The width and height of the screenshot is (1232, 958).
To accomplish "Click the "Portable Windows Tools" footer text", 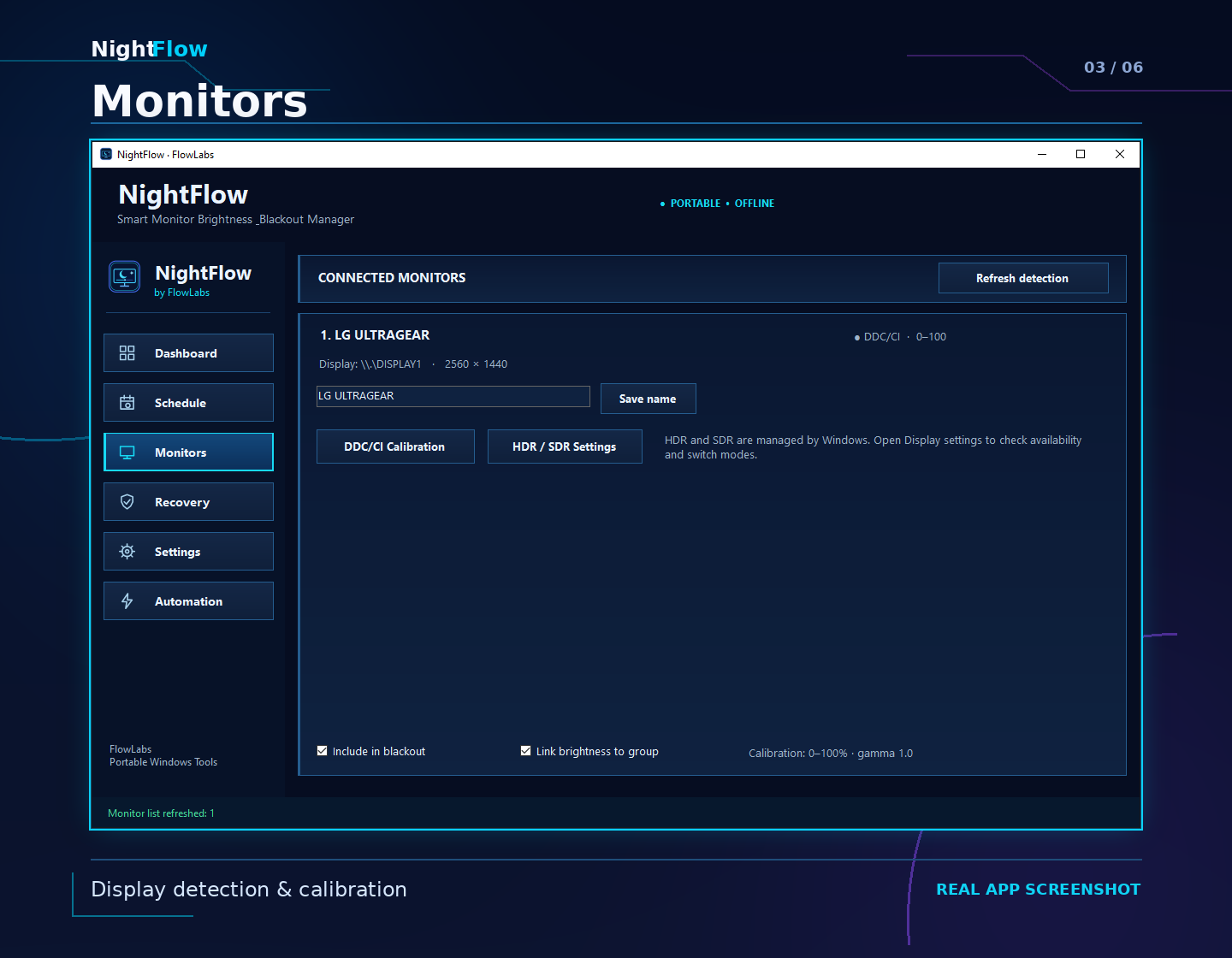I will (163, 762).
